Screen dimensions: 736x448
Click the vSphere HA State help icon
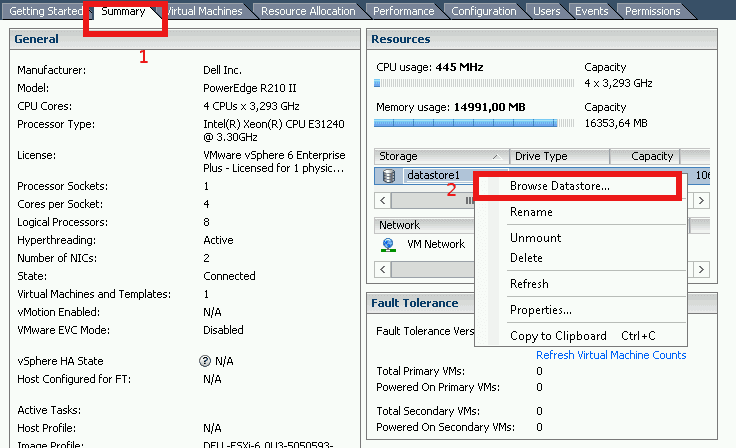pyautogui.click(x=205, y=361)
